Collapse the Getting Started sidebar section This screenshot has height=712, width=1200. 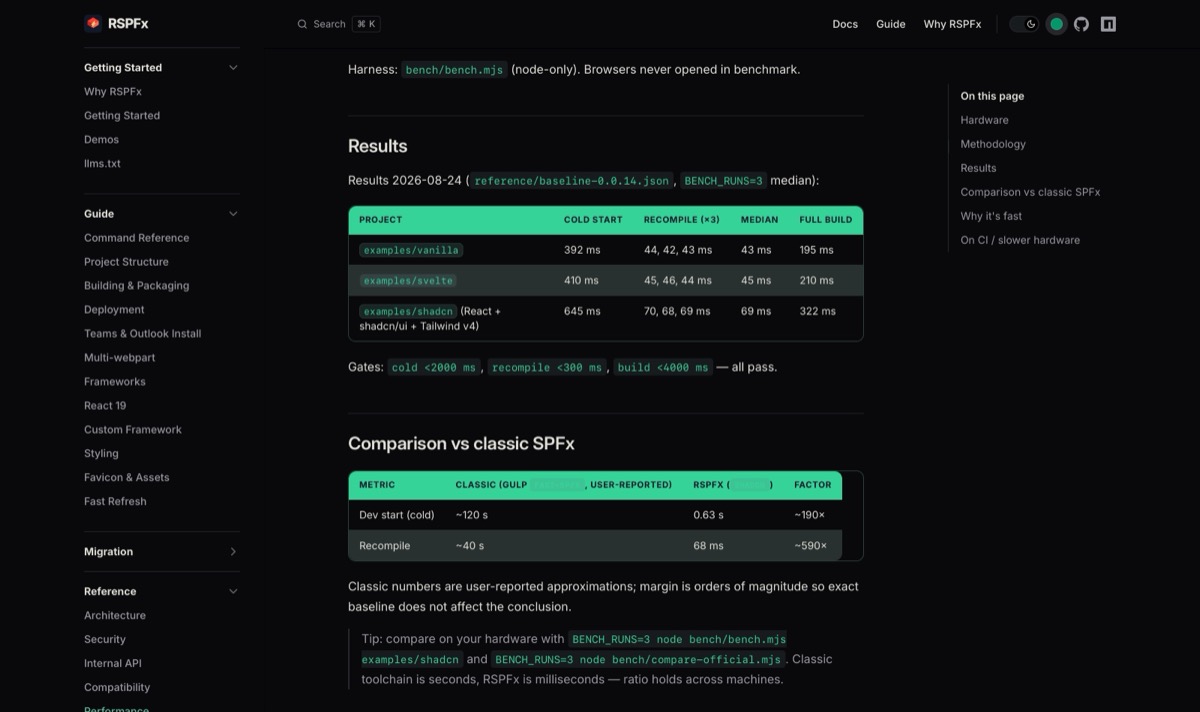[233, 68]
